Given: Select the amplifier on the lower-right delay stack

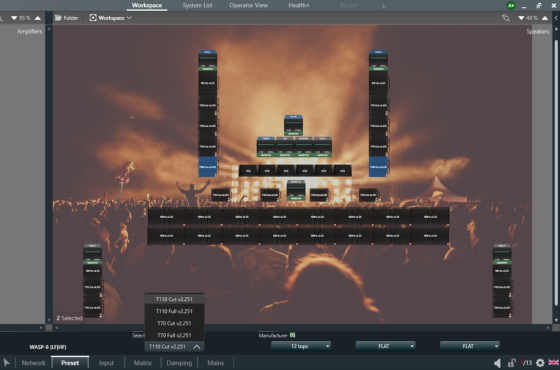Looking at the screenshot, I should click(x=502, y=254).
